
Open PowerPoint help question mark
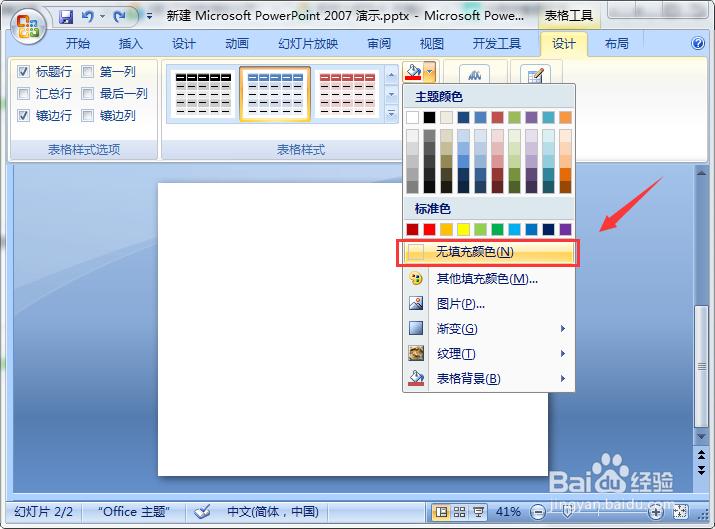(x=698, y=43)
